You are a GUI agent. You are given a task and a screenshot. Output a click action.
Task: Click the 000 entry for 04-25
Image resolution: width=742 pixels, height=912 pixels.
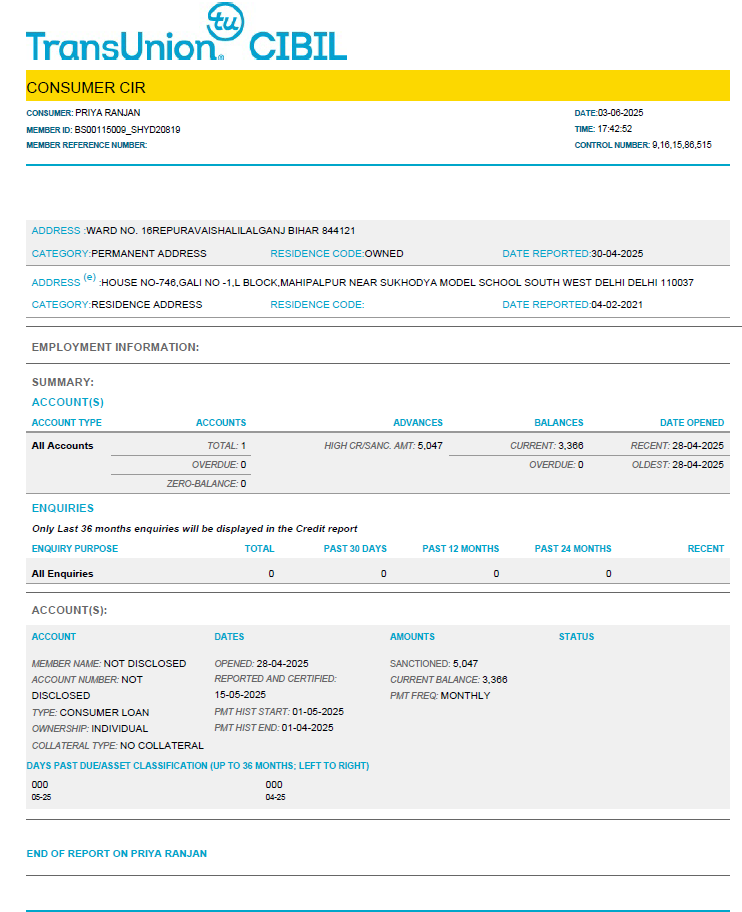[x=274, y=785]
